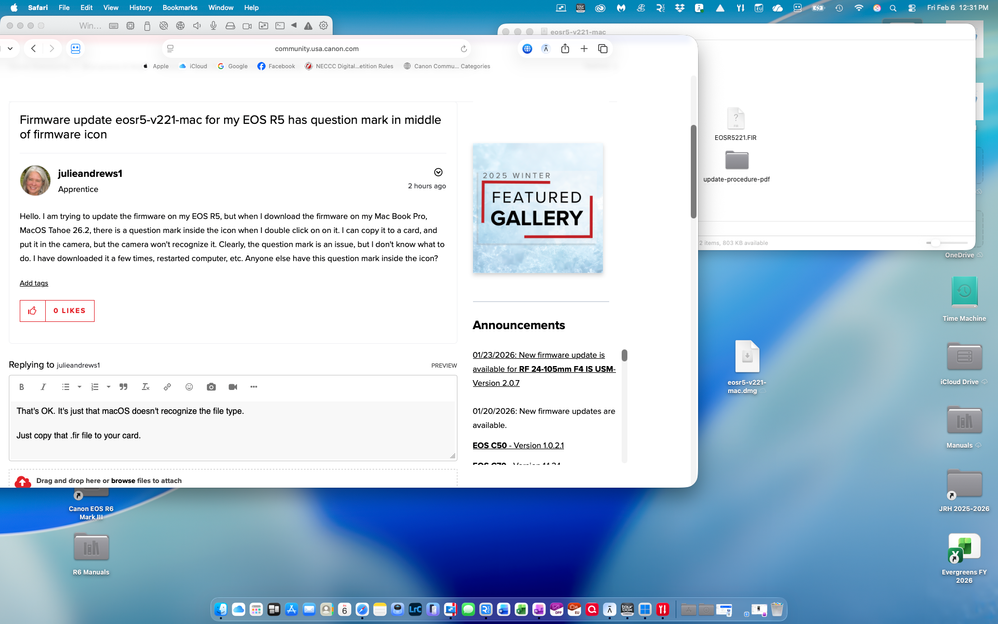Insert photos using the camera icon
Viewport: 998px width, 624px height.
[x=211, y=387]
